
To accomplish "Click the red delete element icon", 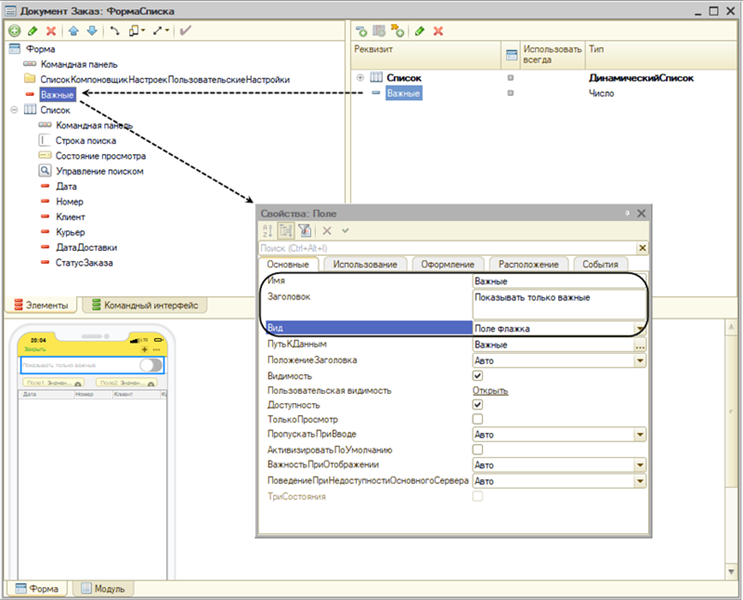I will 51,32.
